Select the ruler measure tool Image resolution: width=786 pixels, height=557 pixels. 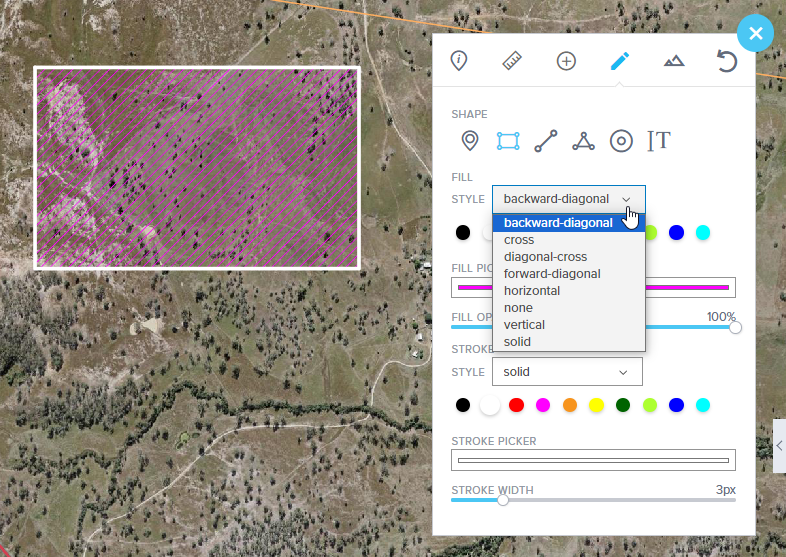513,61
